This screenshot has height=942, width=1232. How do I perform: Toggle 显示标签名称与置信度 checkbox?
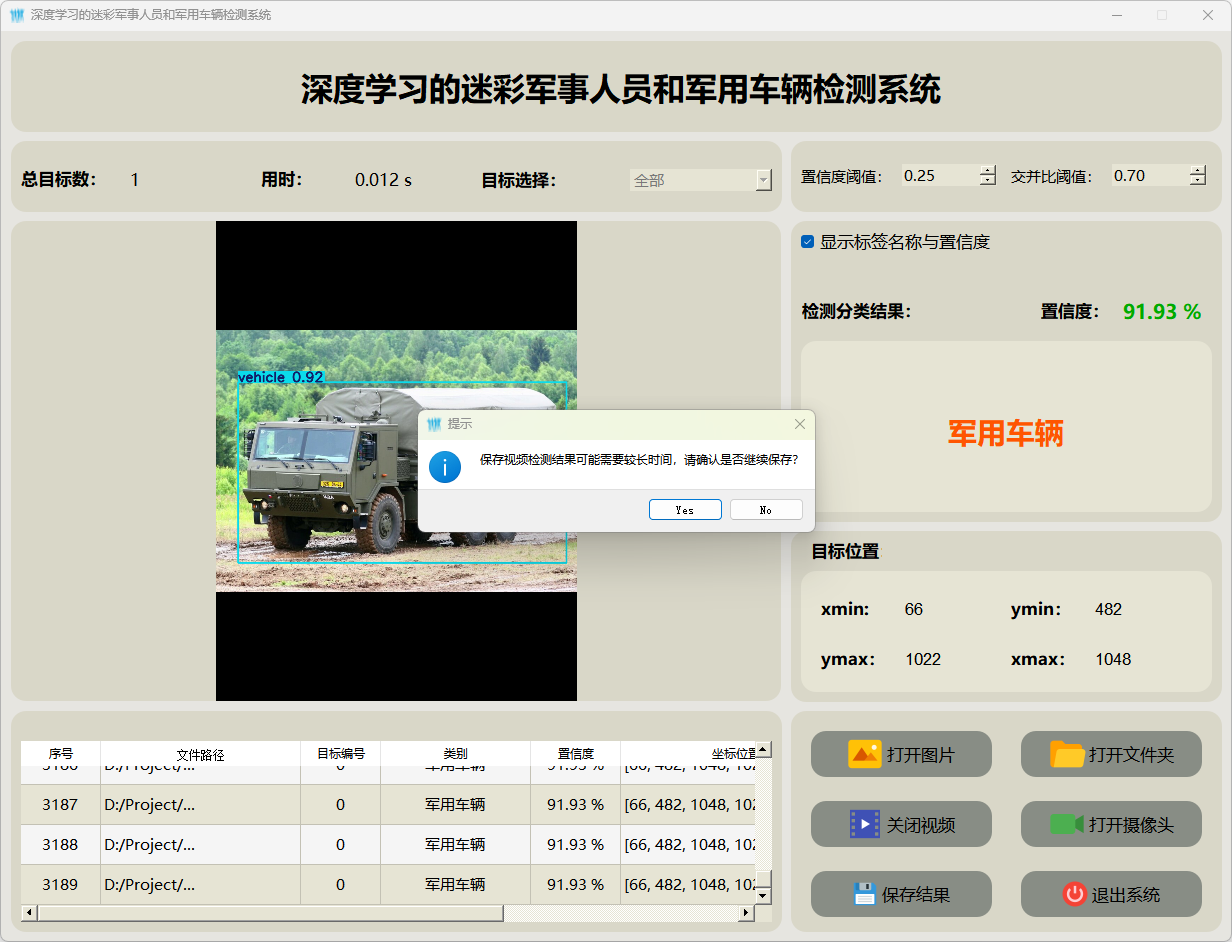[x=808, y=242]
